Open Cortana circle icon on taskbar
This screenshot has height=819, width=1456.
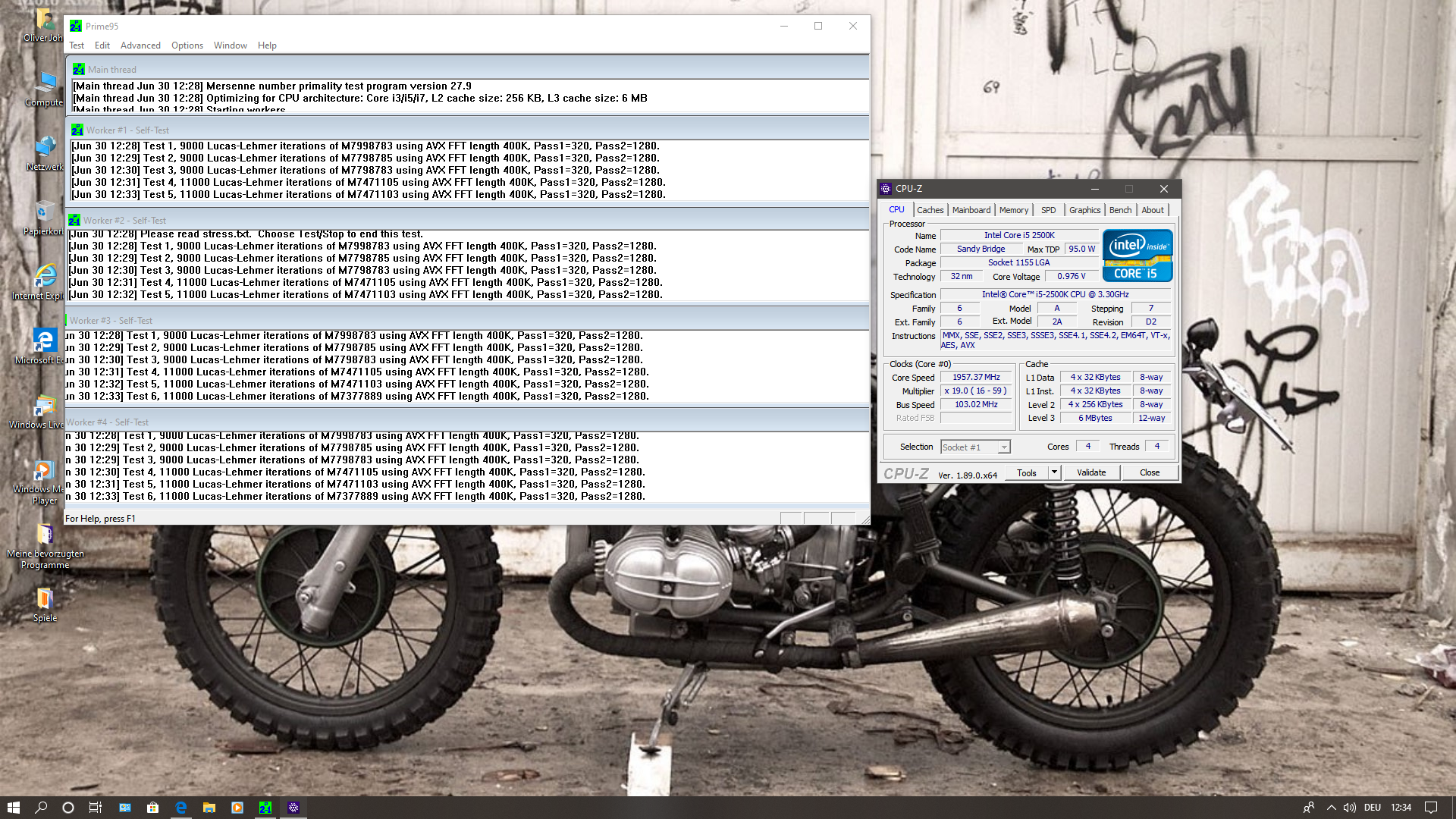(x=68, y=808)
